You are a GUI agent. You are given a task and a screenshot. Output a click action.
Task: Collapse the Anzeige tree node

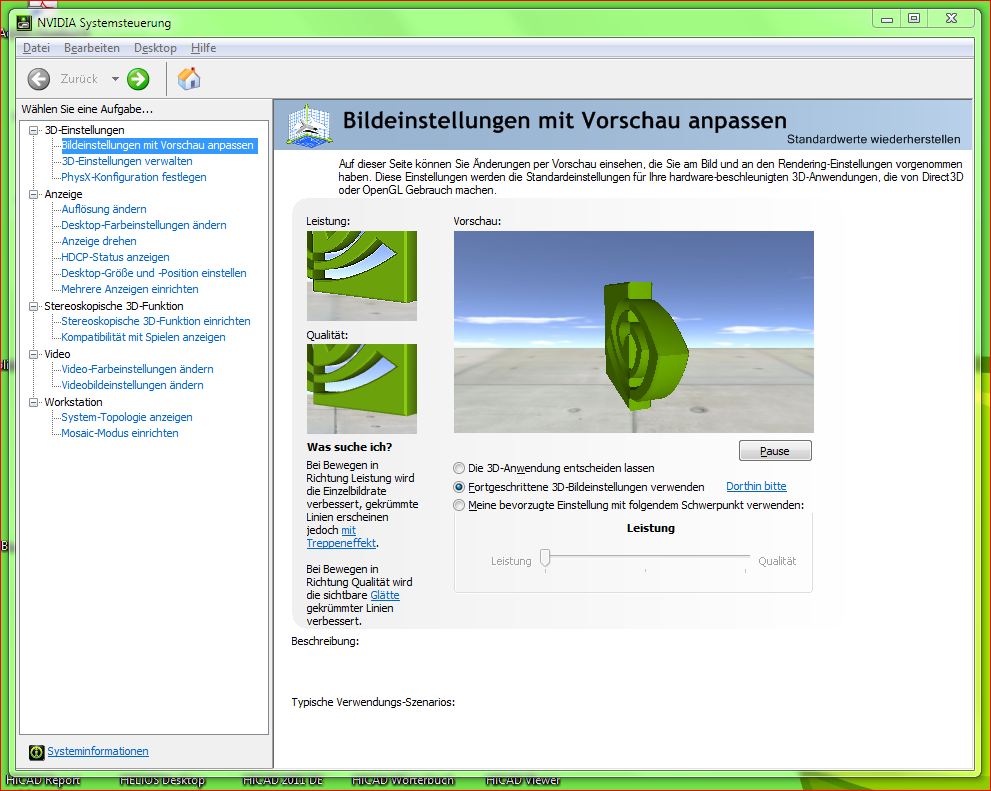point(33,195)
